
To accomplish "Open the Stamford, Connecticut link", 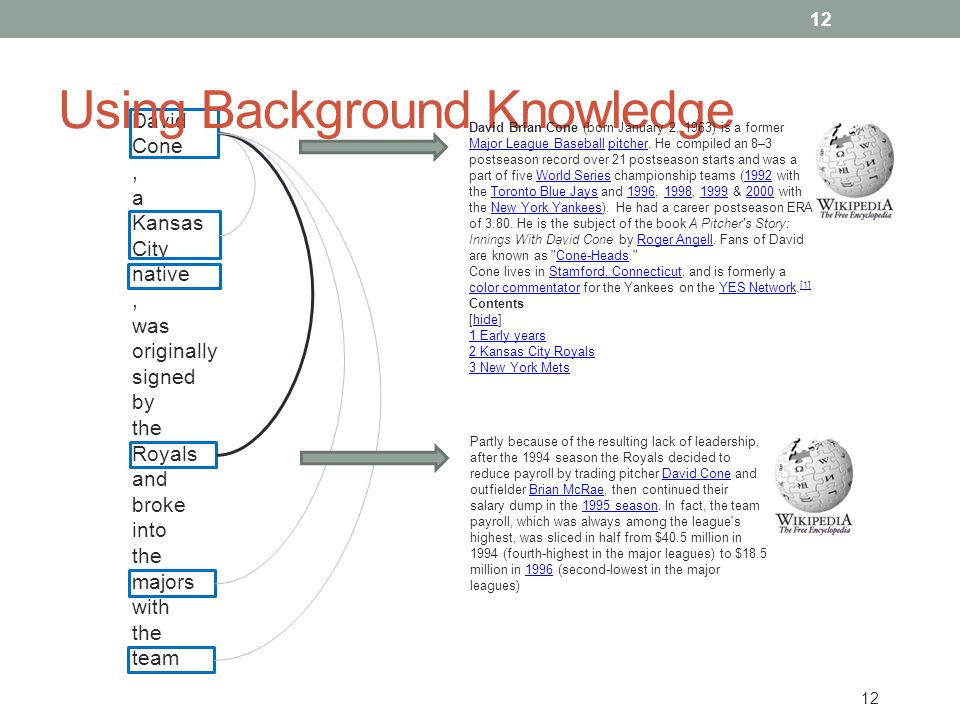I will point(615,271).
